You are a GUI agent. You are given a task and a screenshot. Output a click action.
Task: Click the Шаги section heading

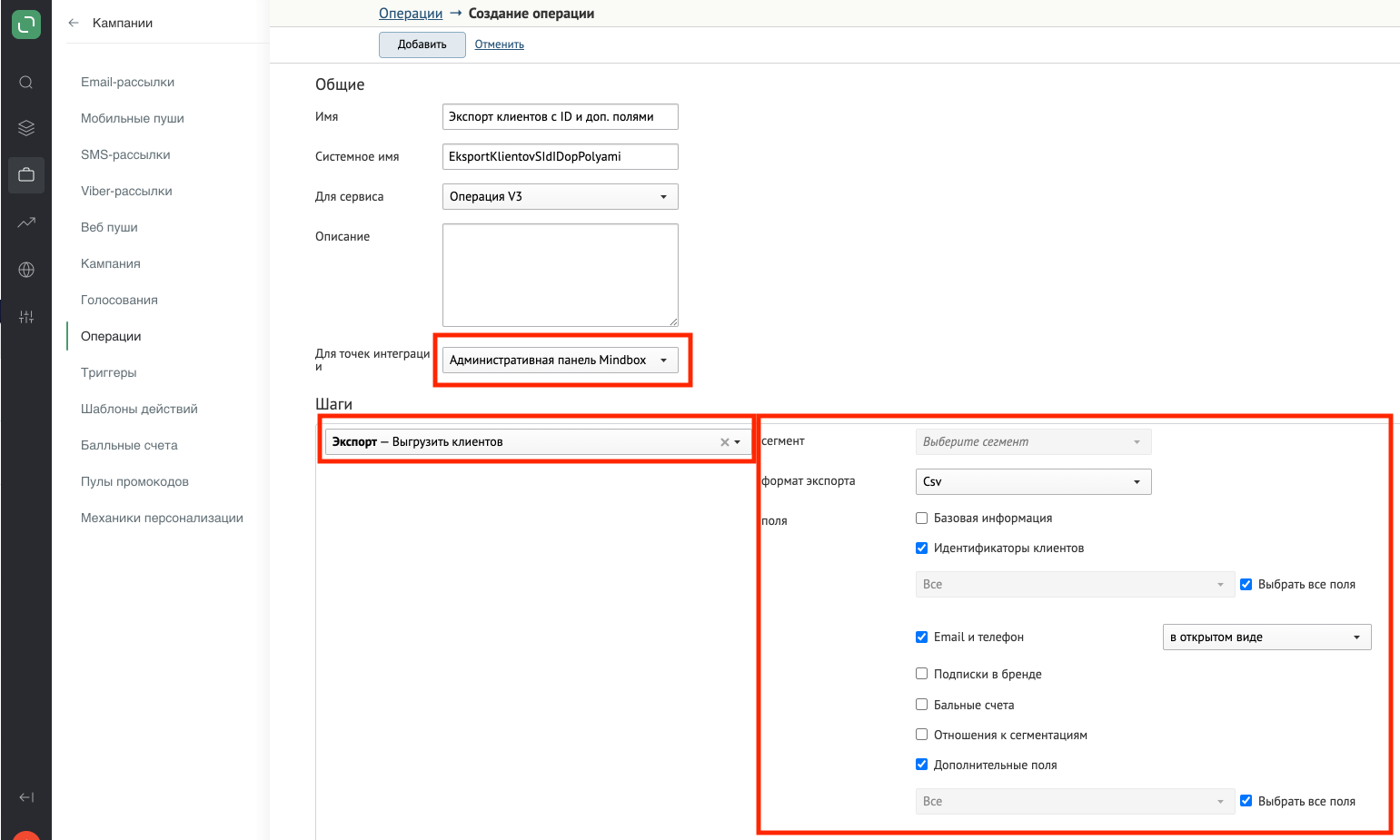(333, 404)
